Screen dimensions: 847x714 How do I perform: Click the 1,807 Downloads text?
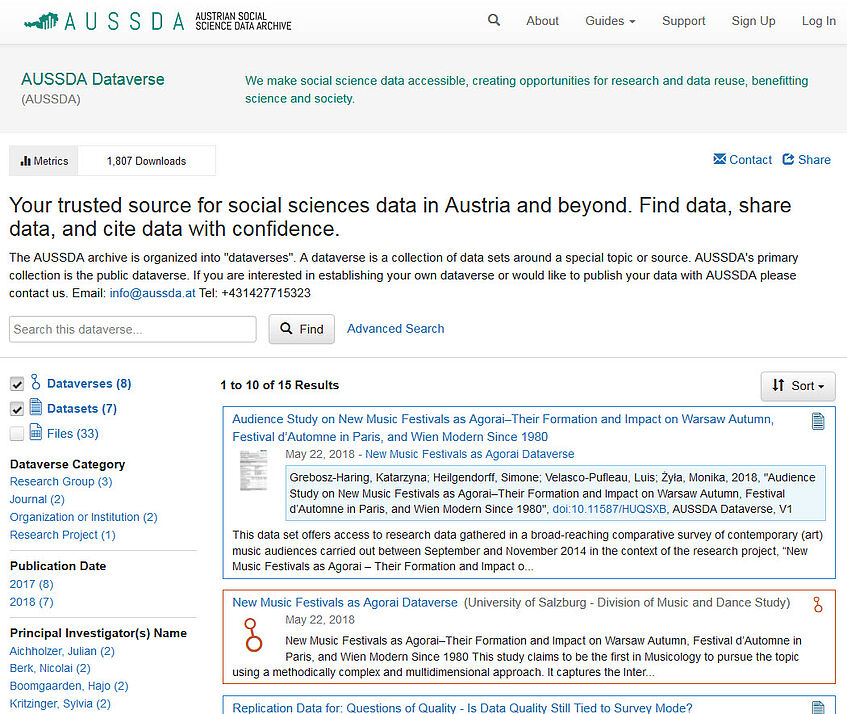tap(146, 161)
